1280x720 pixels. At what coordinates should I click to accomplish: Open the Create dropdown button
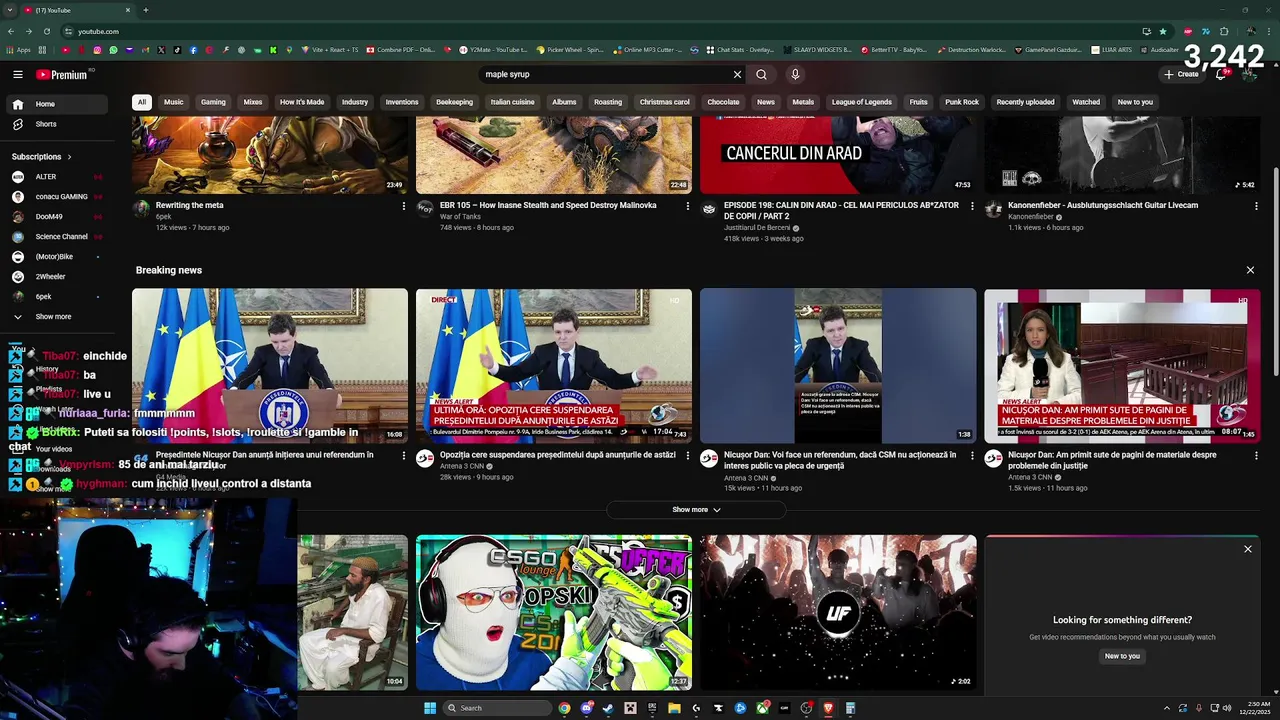point(1181,74)
